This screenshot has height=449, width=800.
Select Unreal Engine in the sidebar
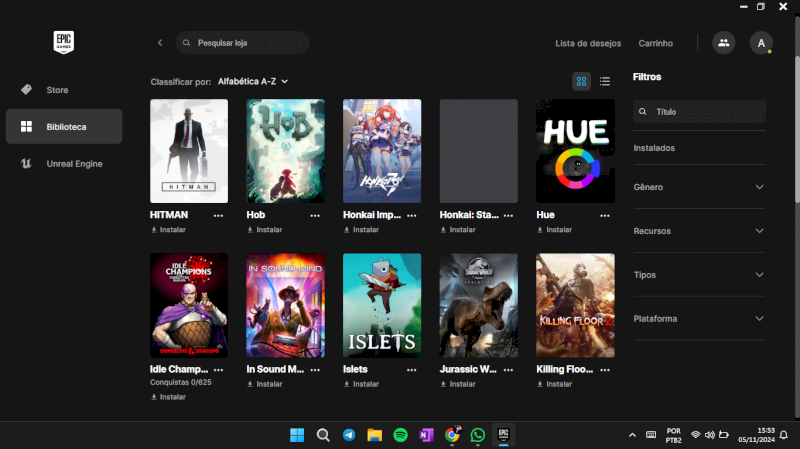point(74,163)
